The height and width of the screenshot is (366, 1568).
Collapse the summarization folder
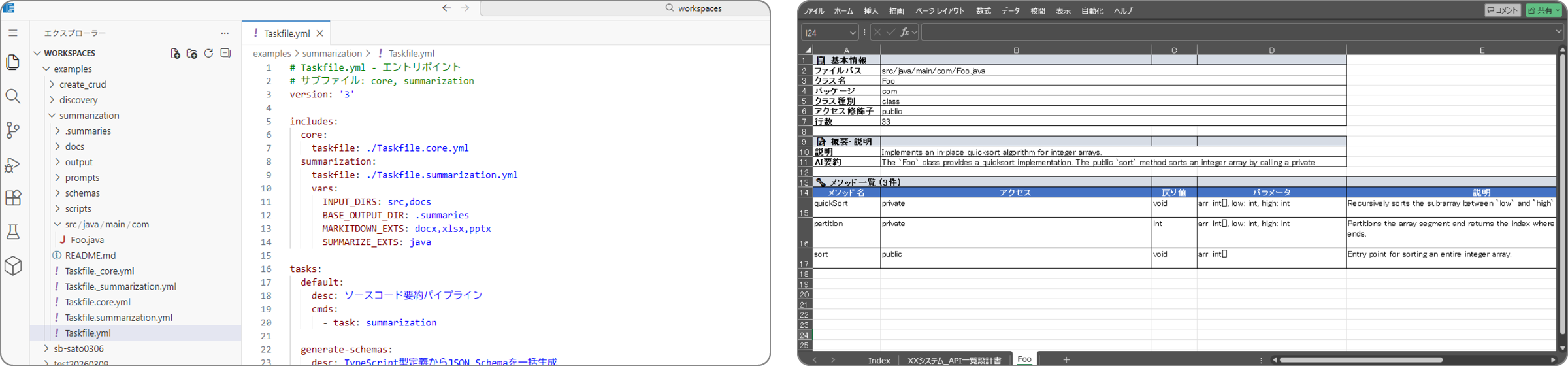pyautogui.click(x=89, y=116)
